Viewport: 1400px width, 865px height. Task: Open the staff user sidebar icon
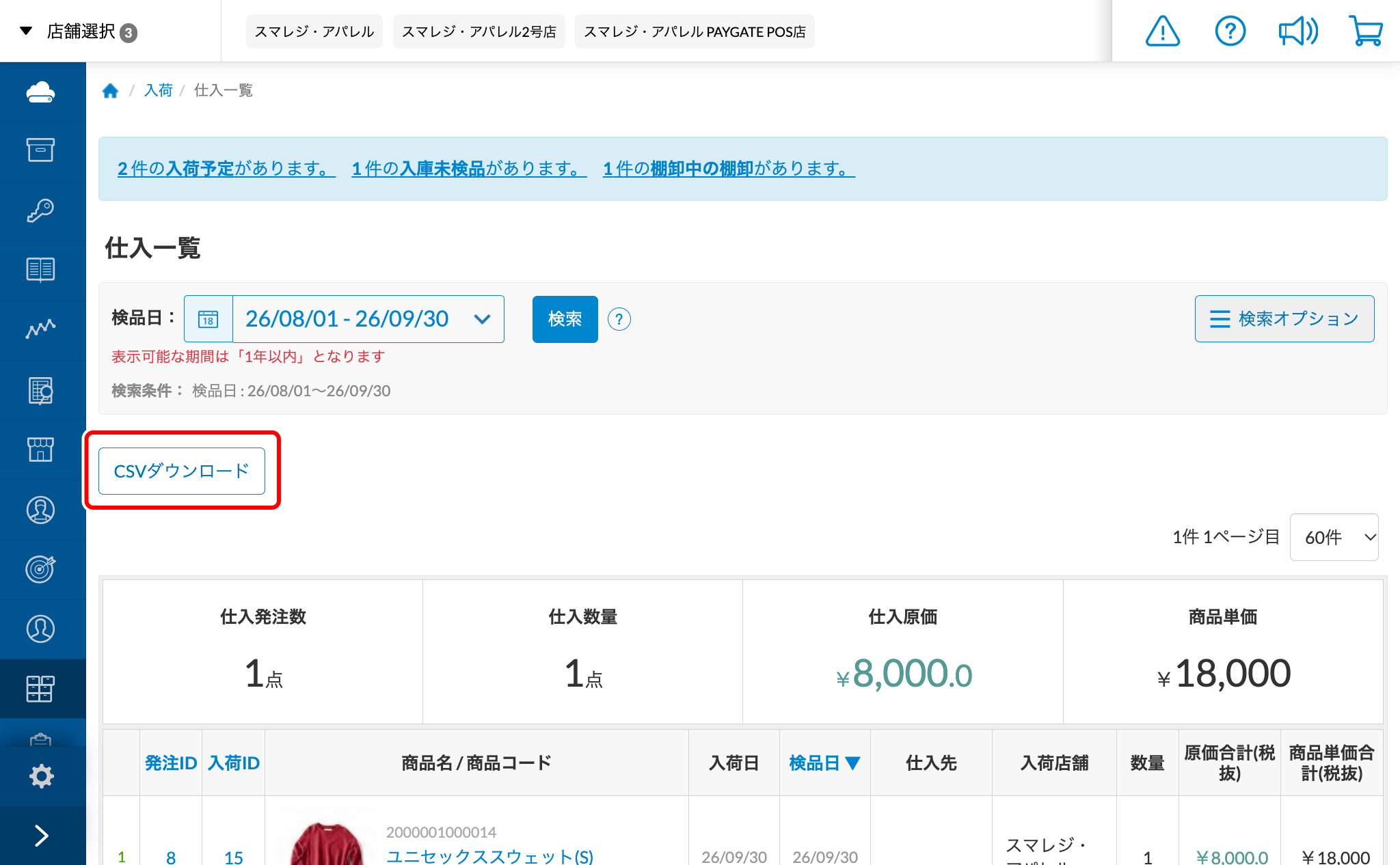(x=41, y=629)
